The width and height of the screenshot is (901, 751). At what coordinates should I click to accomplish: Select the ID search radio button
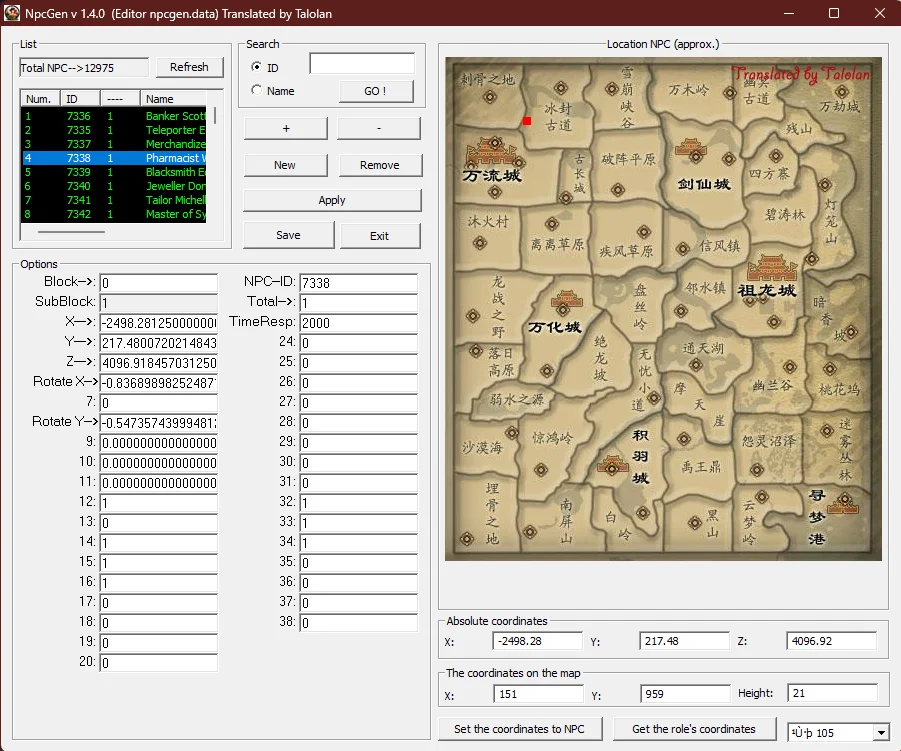tap(256, 67)
